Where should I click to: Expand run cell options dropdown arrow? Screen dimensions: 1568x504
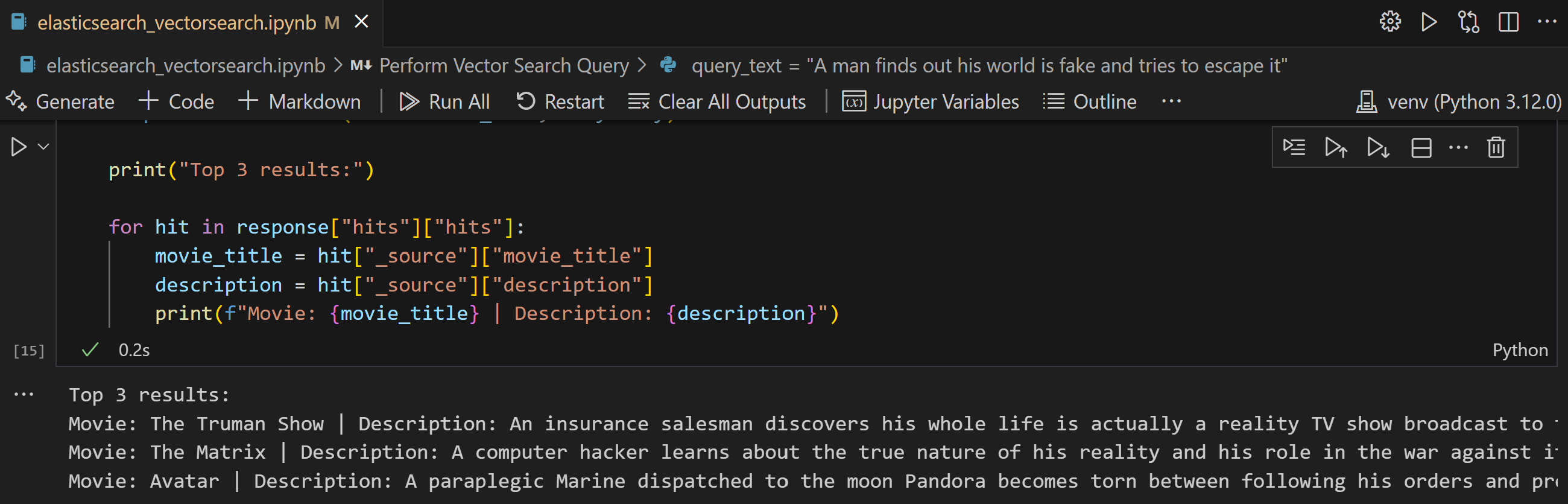[x=43, y=147]
